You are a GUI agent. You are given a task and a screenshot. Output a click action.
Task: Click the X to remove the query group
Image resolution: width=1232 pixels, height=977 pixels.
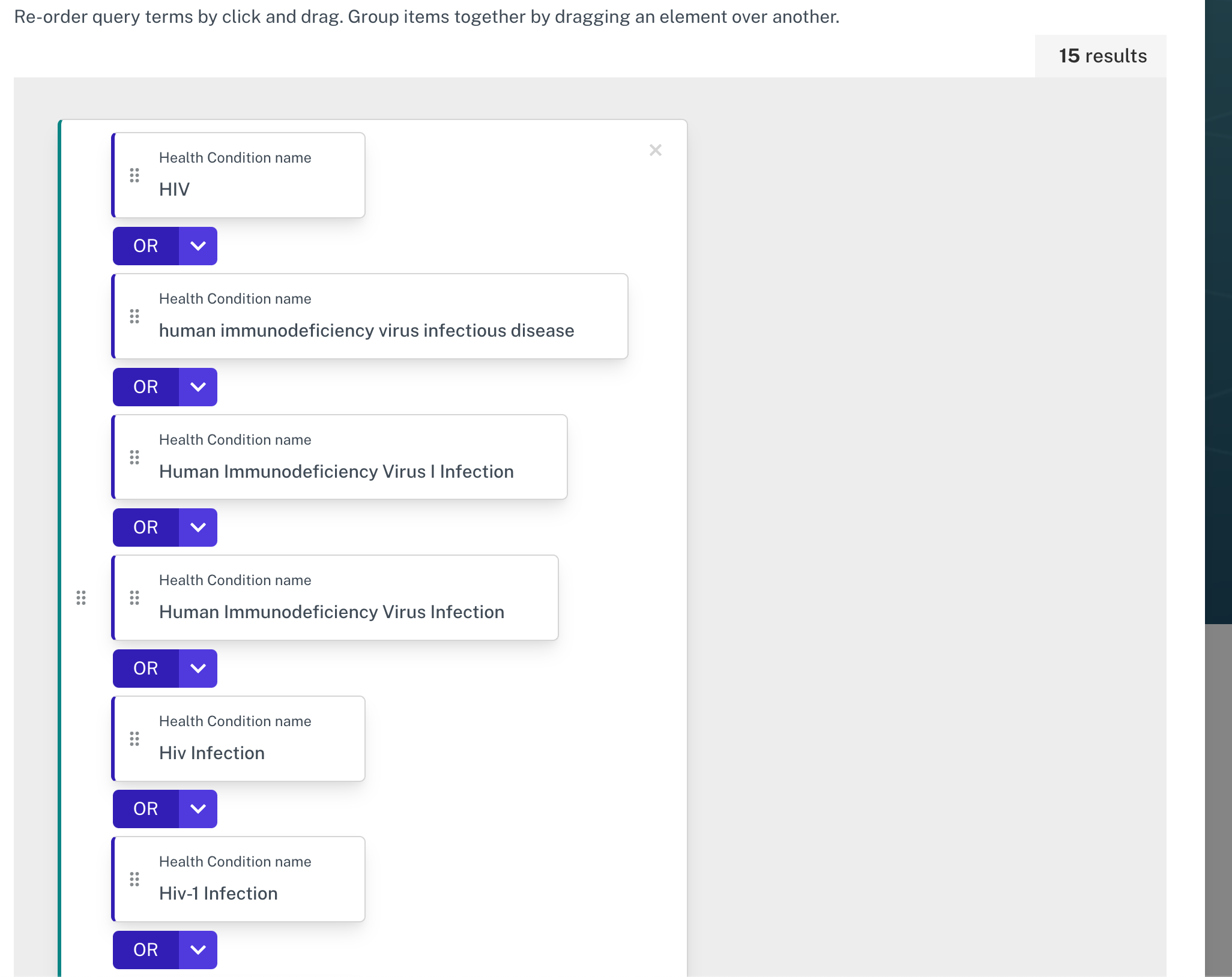click(x=655, y=150)
